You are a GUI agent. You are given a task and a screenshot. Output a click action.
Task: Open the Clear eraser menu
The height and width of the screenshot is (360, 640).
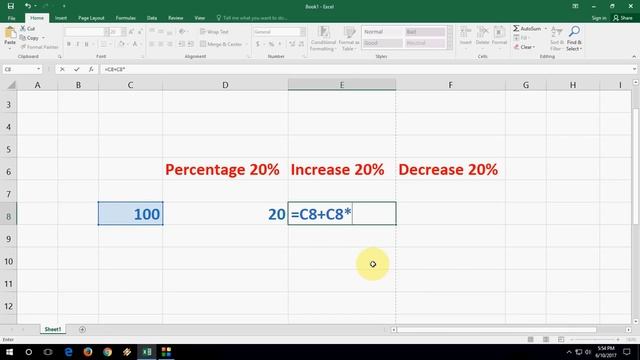pos(524,47)
